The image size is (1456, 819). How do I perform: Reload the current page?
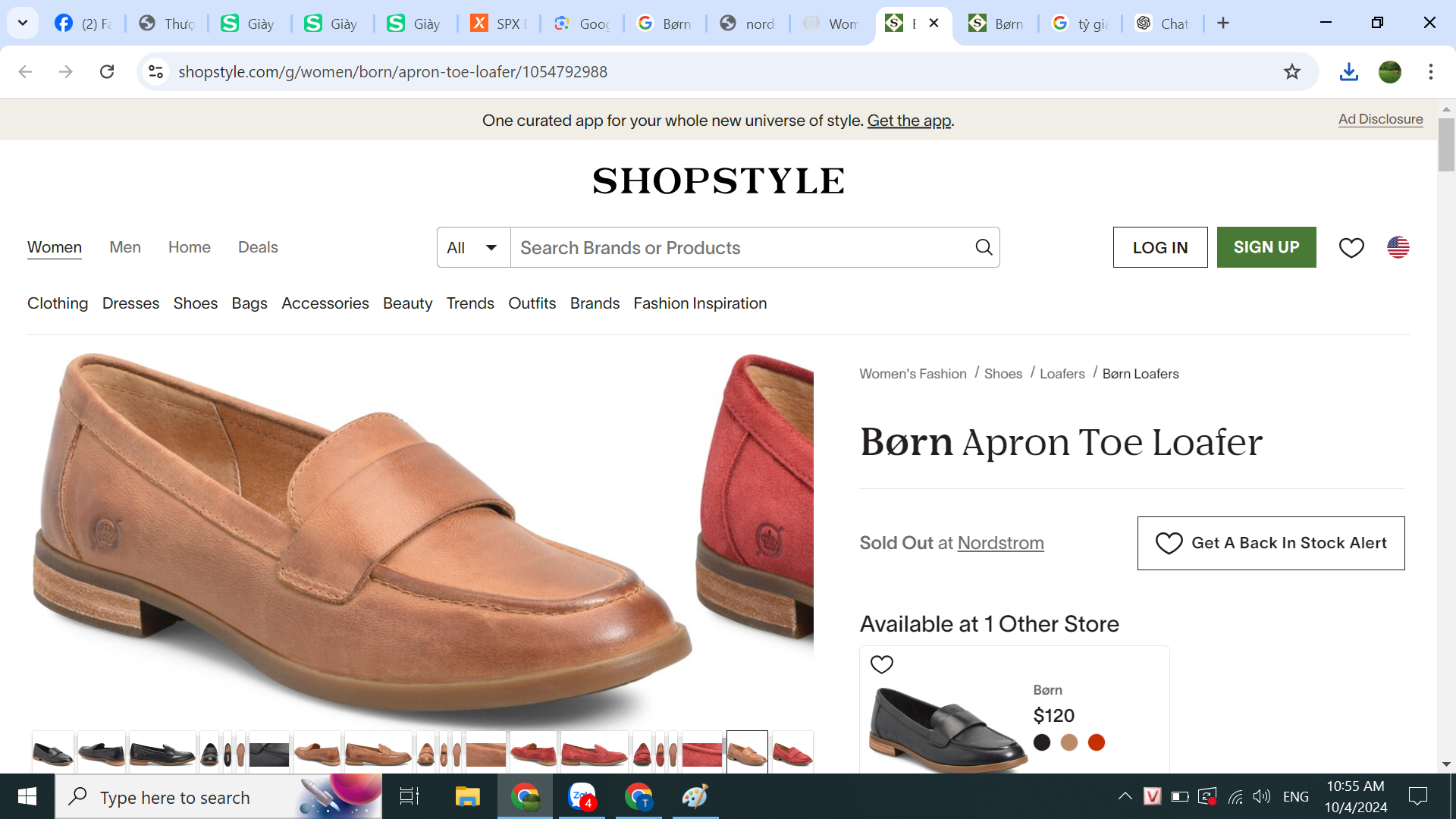pos(107,71)
